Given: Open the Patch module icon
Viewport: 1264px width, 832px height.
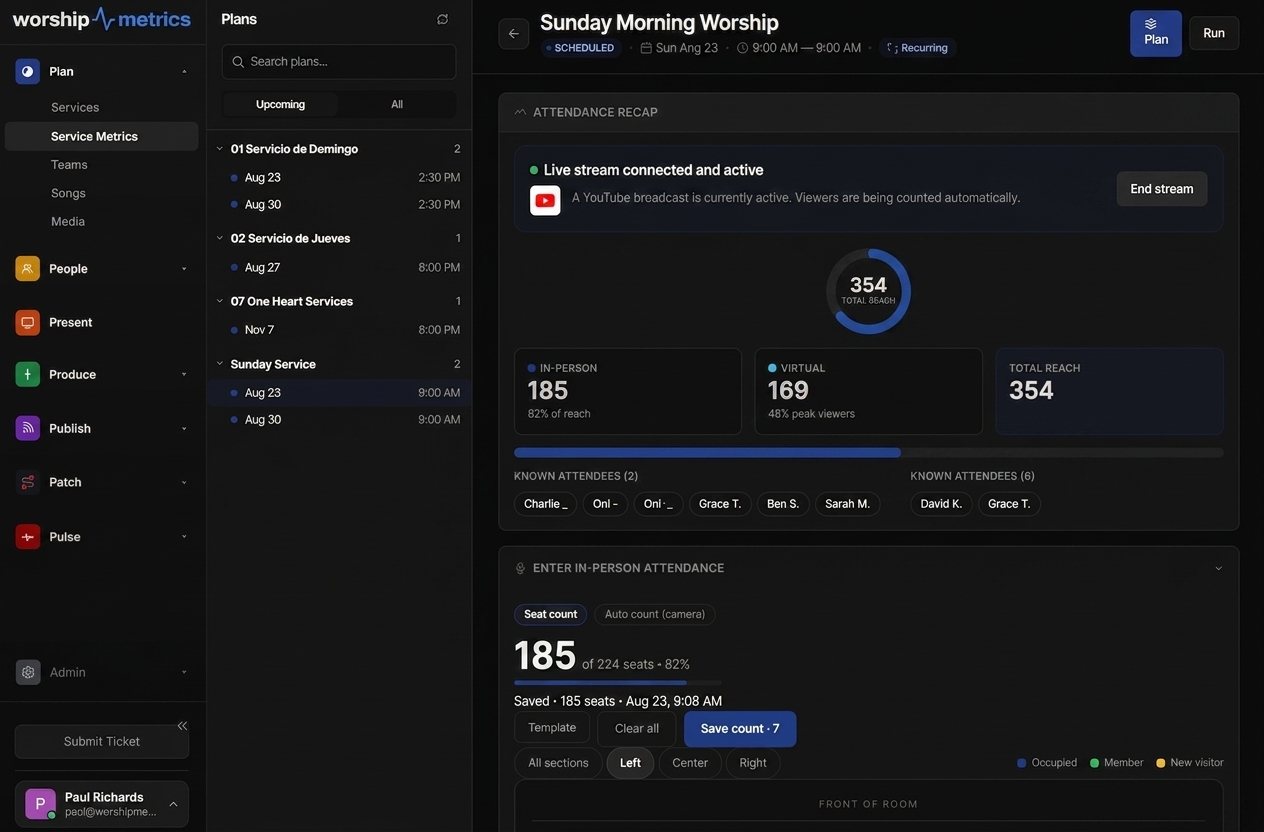Looking at the screenshot, I should click(27, 482).
